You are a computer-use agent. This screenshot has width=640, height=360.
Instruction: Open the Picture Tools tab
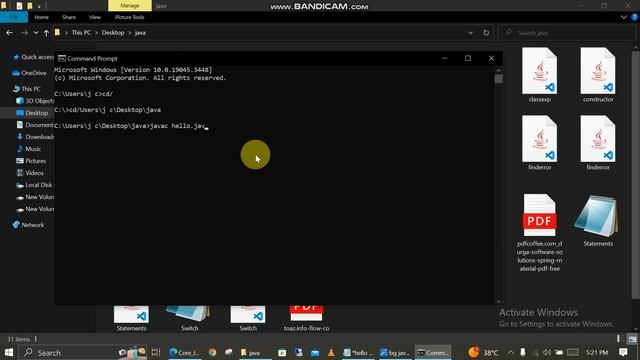129,17
